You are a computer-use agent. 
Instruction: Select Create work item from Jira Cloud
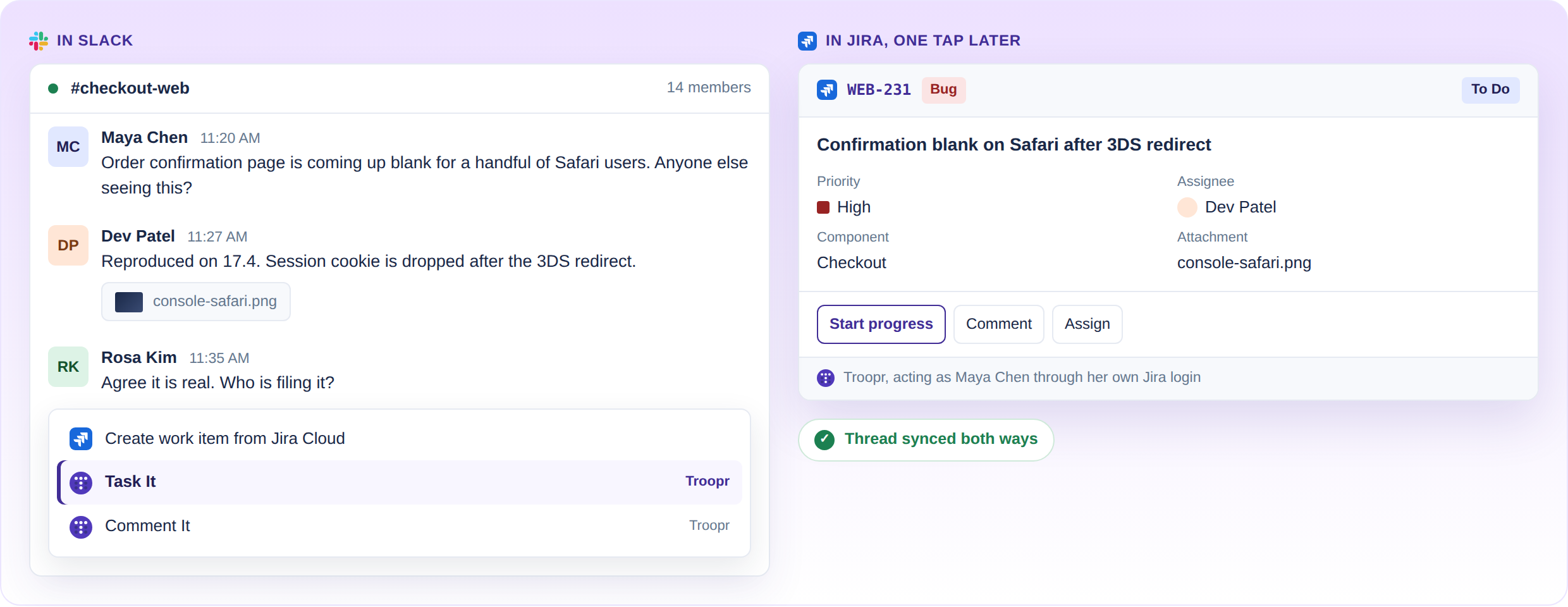400,439
